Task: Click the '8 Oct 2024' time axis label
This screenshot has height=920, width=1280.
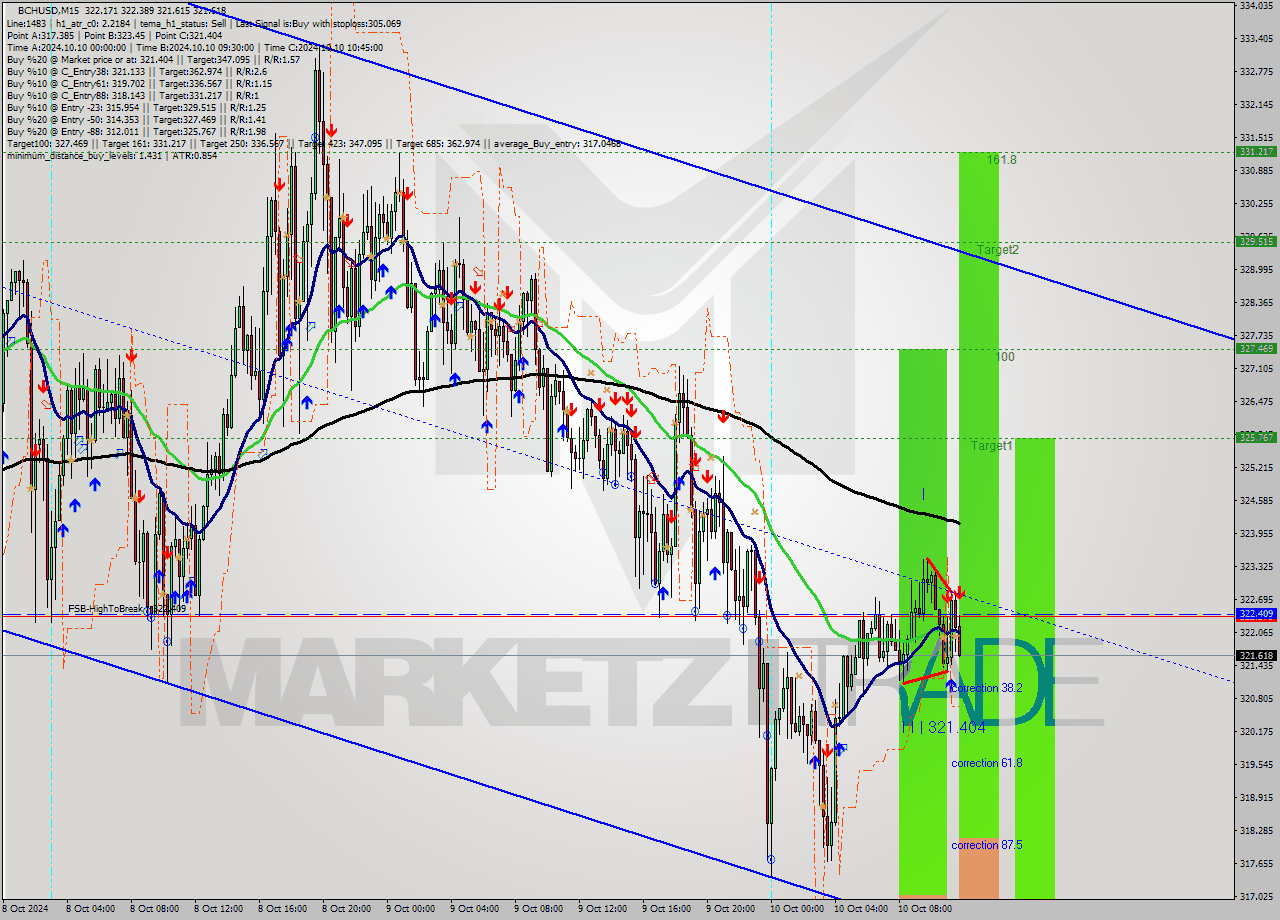Action: point(26,909)
